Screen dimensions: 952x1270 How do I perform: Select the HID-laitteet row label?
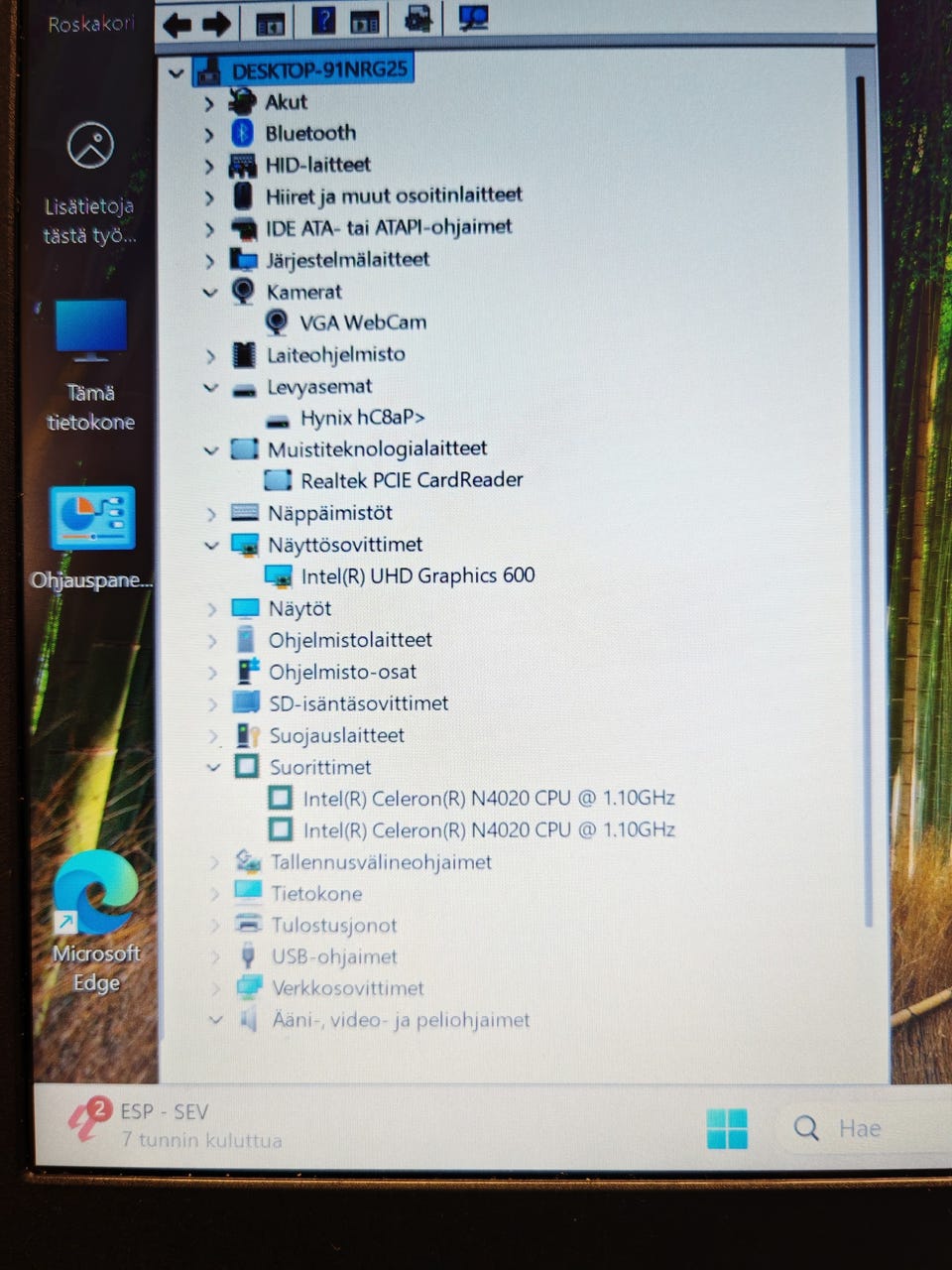(x=317, y=164)
